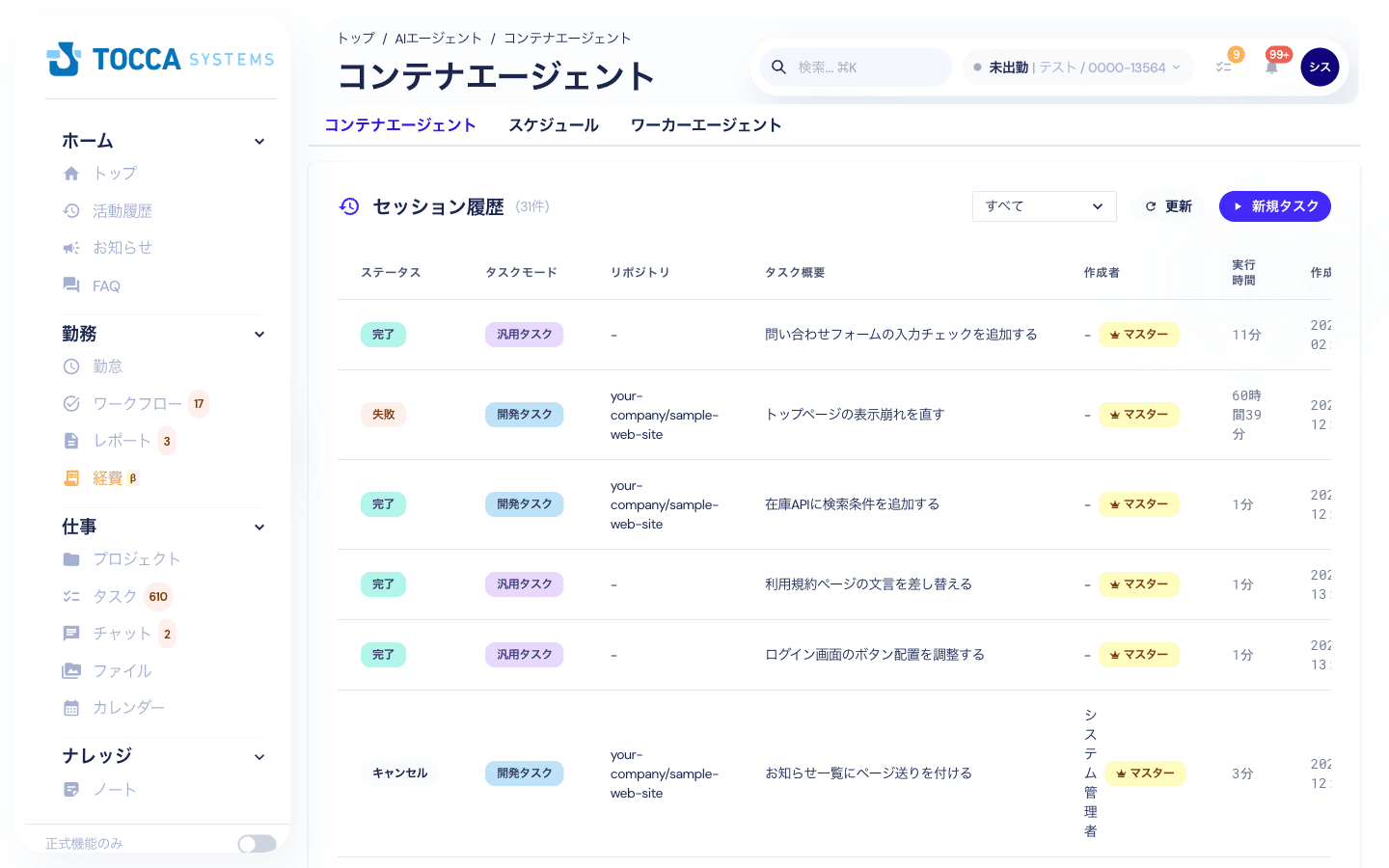Open row 問い合わせフォームの入力チェックを追加する
Screen dimensions: 1389x868
[x=834, y=335]
